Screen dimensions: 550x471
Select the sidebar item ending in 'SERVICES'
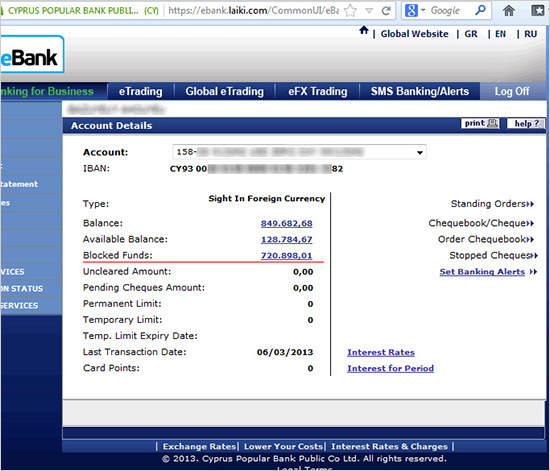31,305
